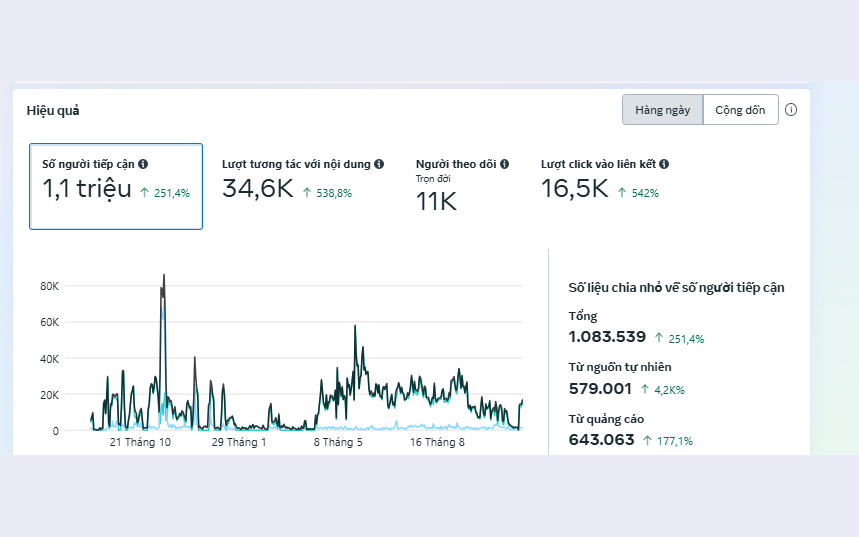This screenshot has width=859, height=537.
Task: Switch to the Cộng dồn cumulative view
Action: tap(740, 110)
